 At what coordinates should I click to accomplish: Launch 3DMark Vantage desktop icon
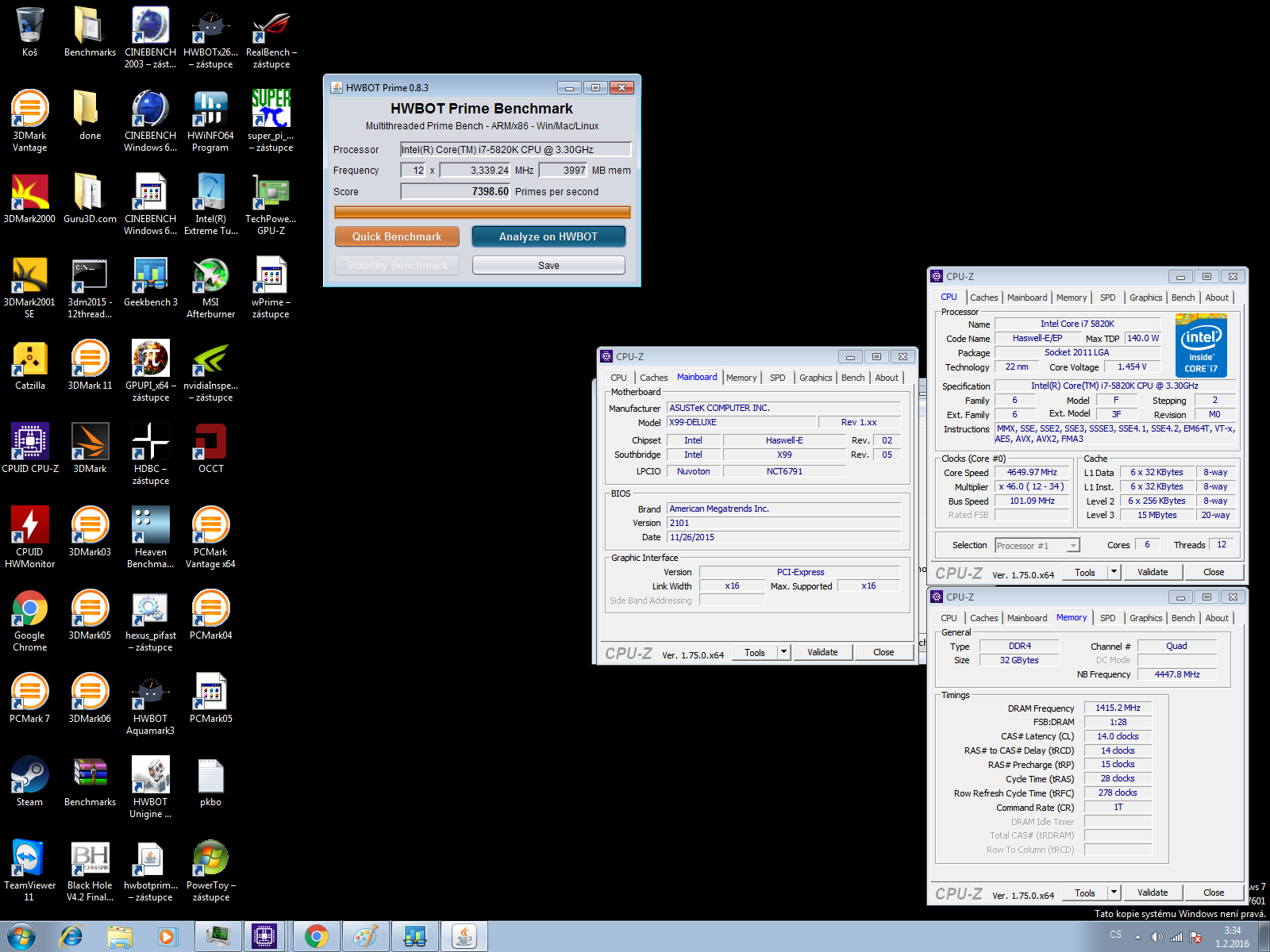click(29, 121)
